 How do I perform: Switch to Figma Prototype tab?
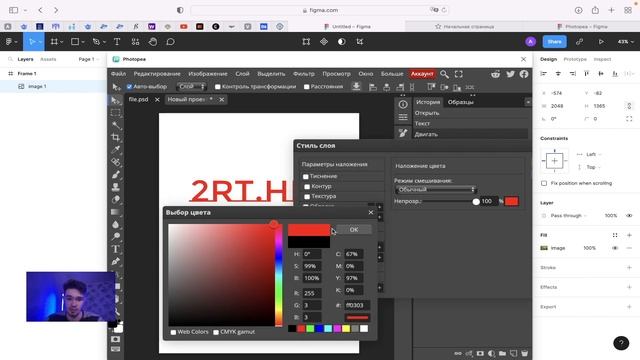575,59
